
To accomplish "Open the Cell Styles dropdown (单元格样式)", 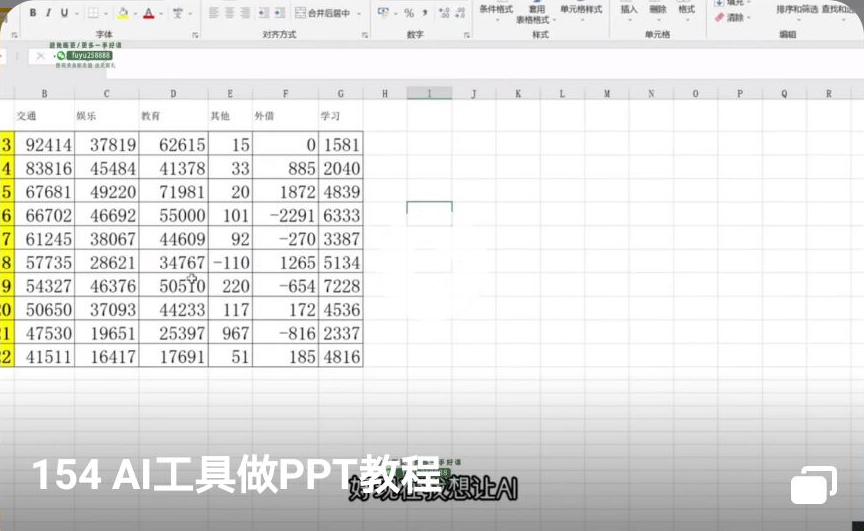I will [581, 9].
